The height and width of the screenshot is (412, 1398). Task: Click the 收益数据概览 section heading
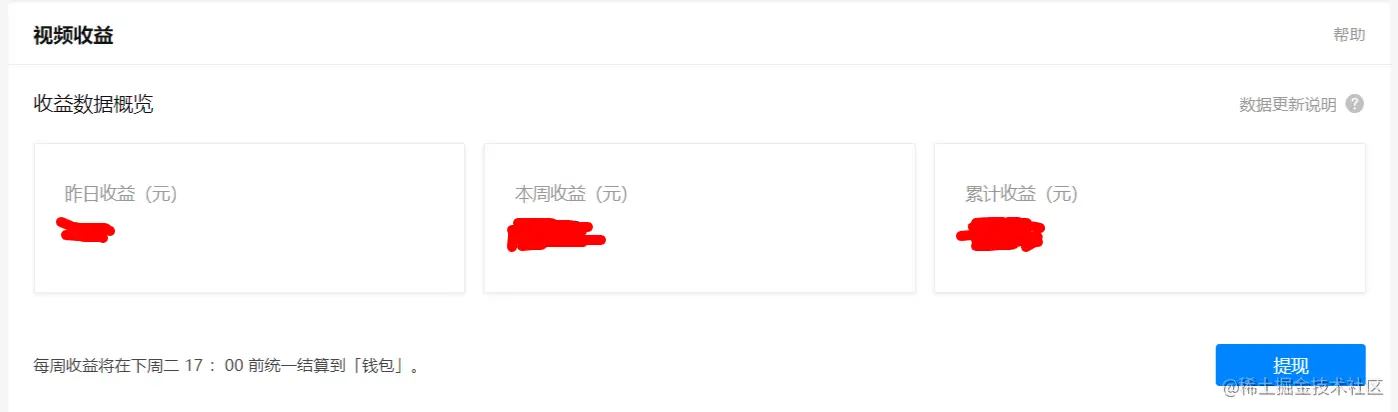click(x=94, y=104)
